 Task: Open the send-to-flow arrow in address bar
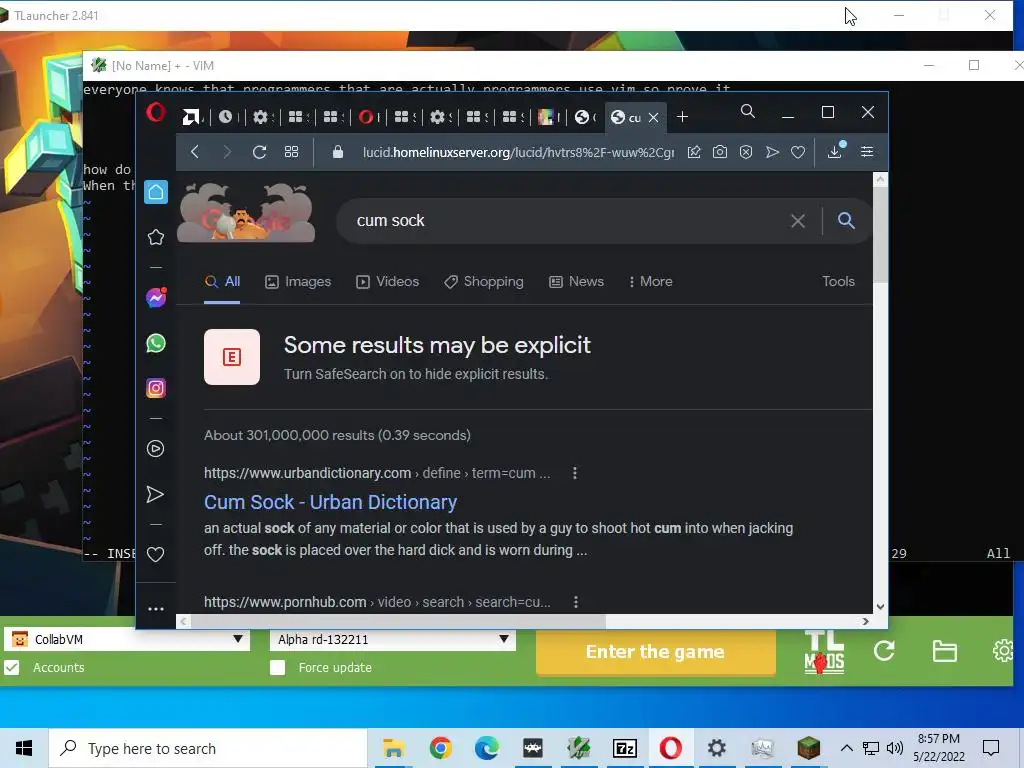[x=773, y=152]
